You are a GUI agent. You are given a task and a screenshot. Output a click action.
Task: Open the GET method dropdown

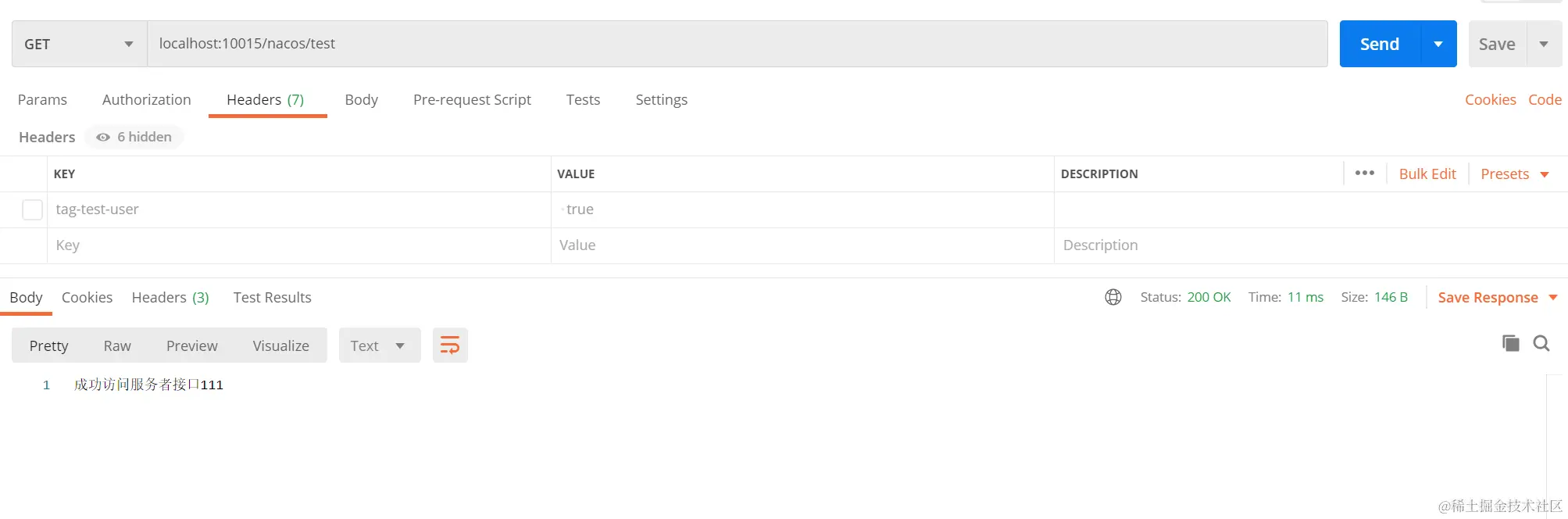click(79, 44)
